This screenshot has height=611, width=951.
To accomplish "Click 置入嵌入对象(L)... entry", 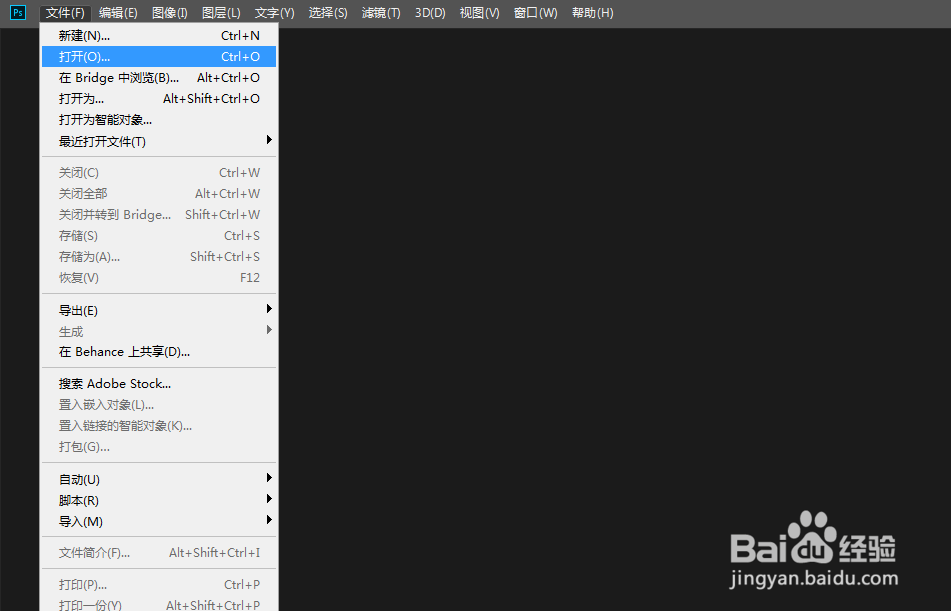I will point(159,405).
